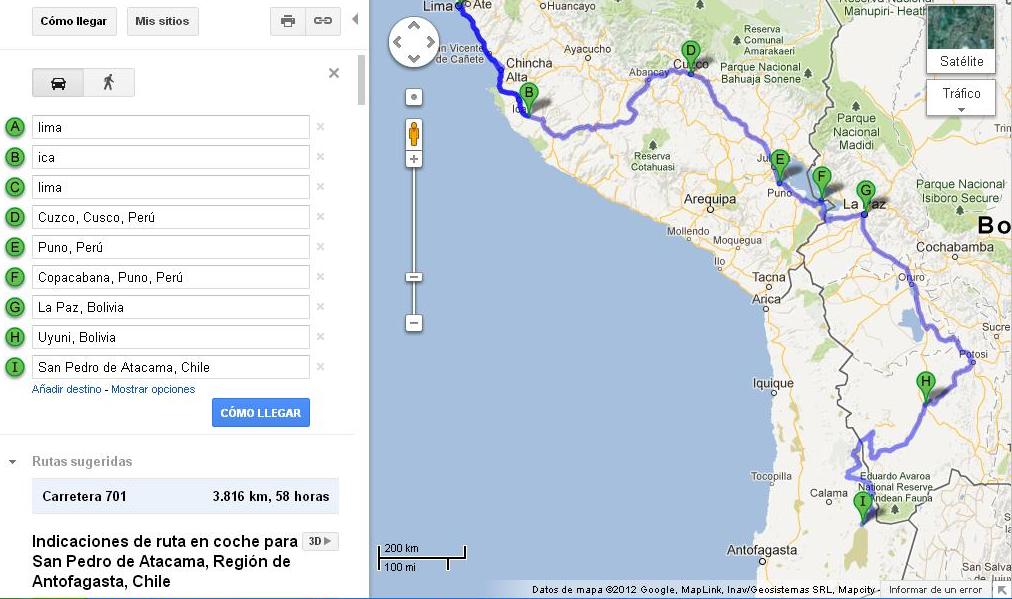
Task: Click the zoom out minus button
Action: pos(414,323)
